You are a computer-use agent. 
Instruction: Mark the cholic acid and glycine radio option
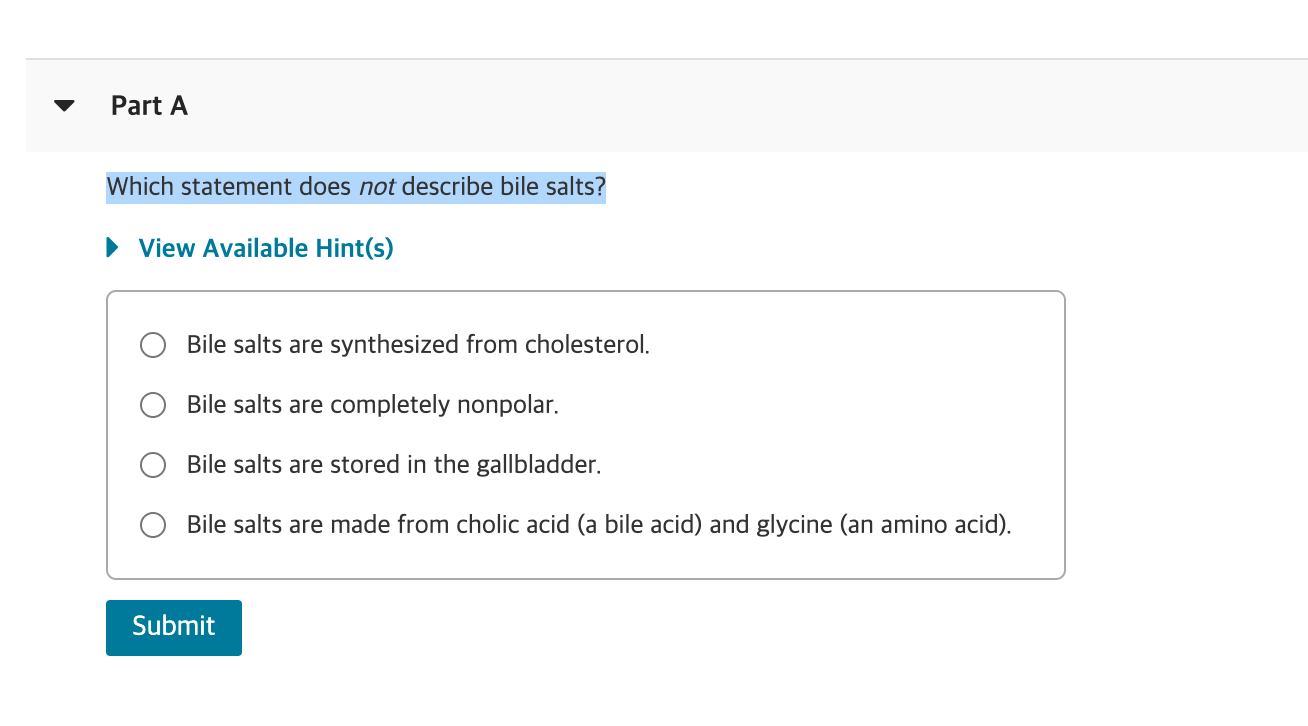point(153,525)
